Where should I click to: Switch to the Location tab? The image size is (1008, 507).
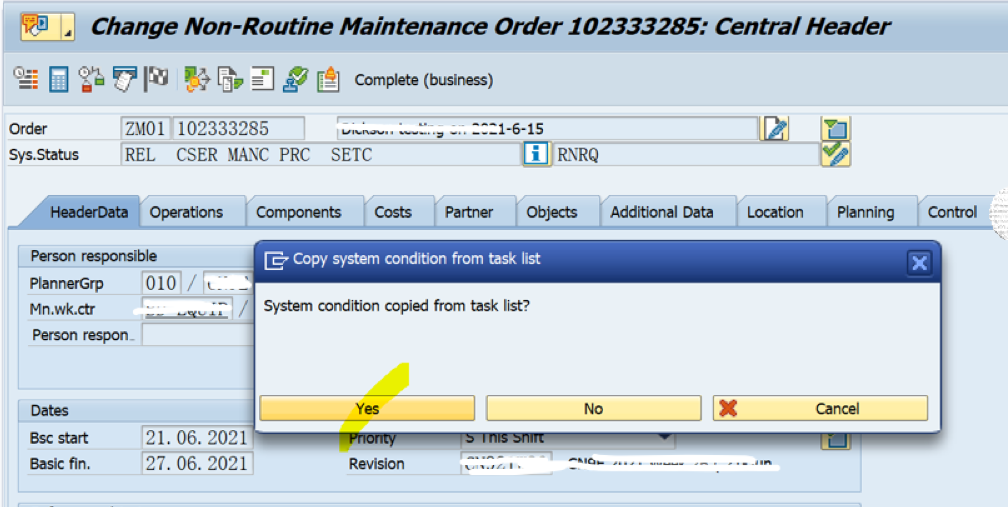click(x=775, y=213)
